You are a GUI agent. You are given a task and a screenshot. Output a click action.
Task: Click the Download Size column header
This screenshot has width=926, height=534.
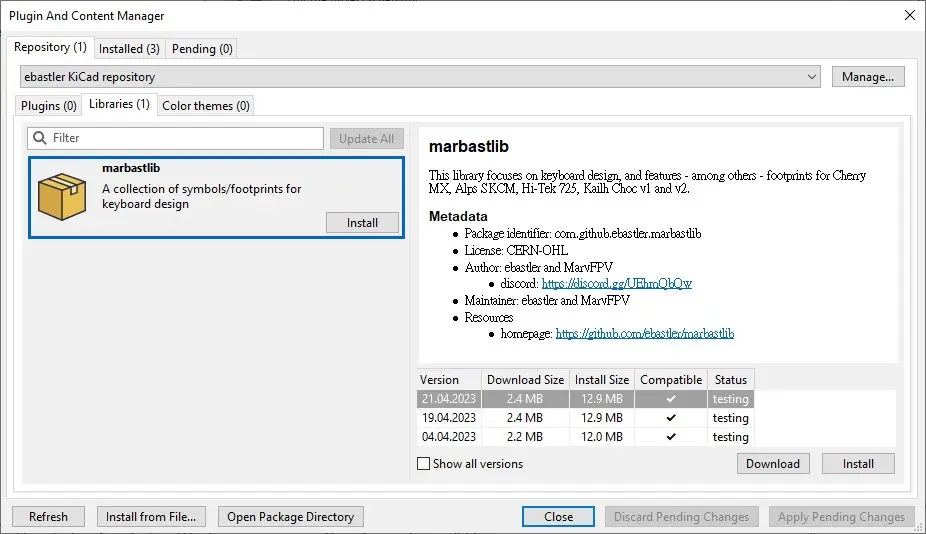tap(525, 380)
